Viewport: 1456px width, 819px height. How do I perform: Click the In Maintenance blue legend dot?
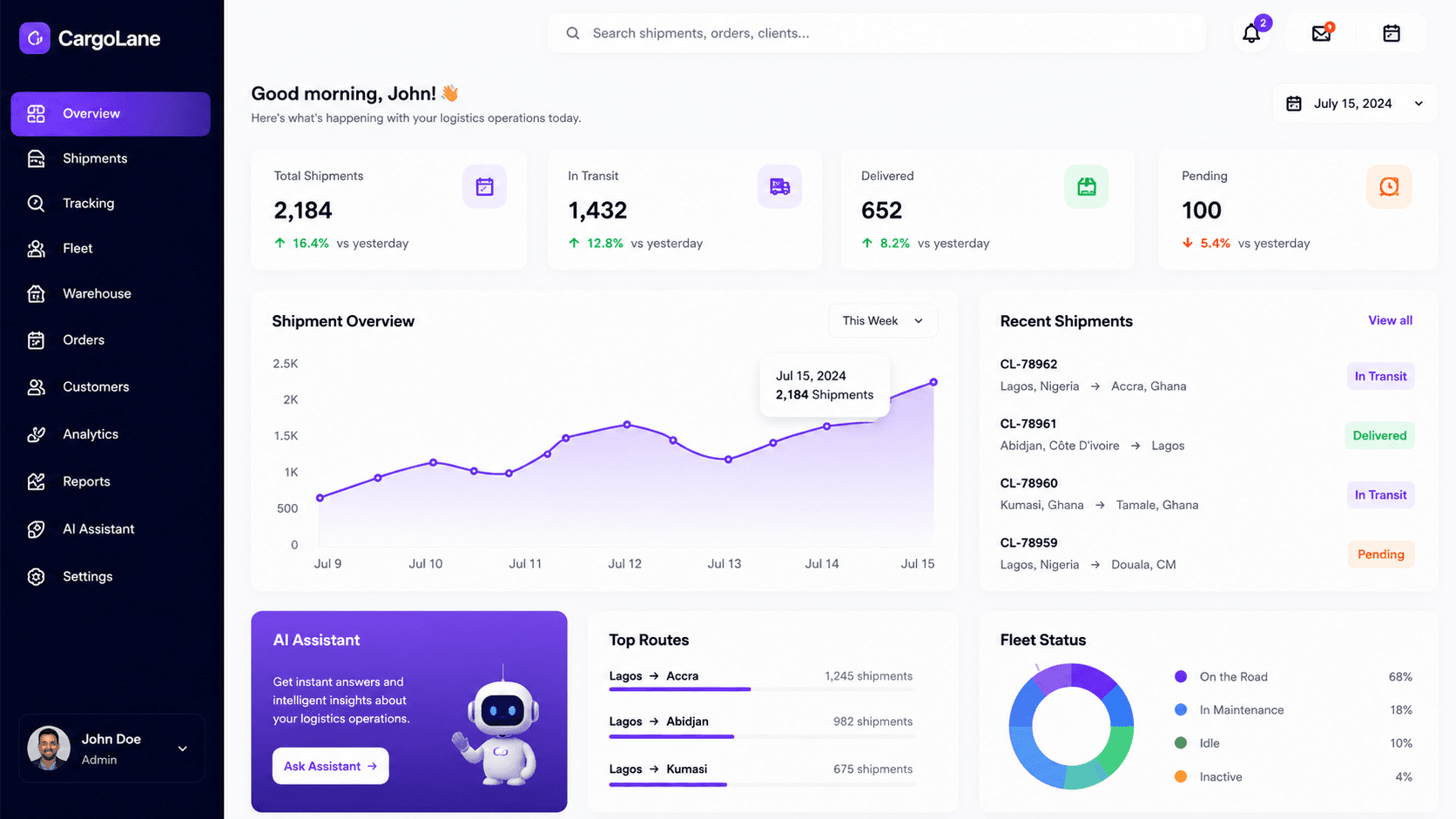[1181, 709]
